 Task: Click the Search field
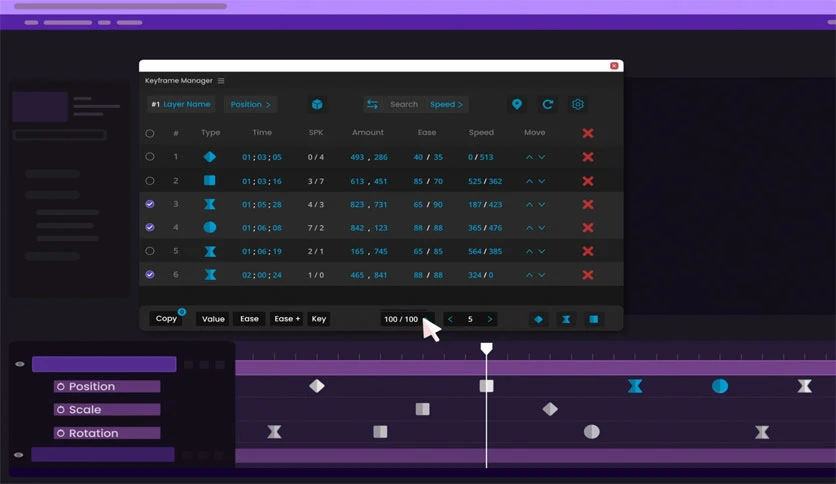[x=404, y=104]
